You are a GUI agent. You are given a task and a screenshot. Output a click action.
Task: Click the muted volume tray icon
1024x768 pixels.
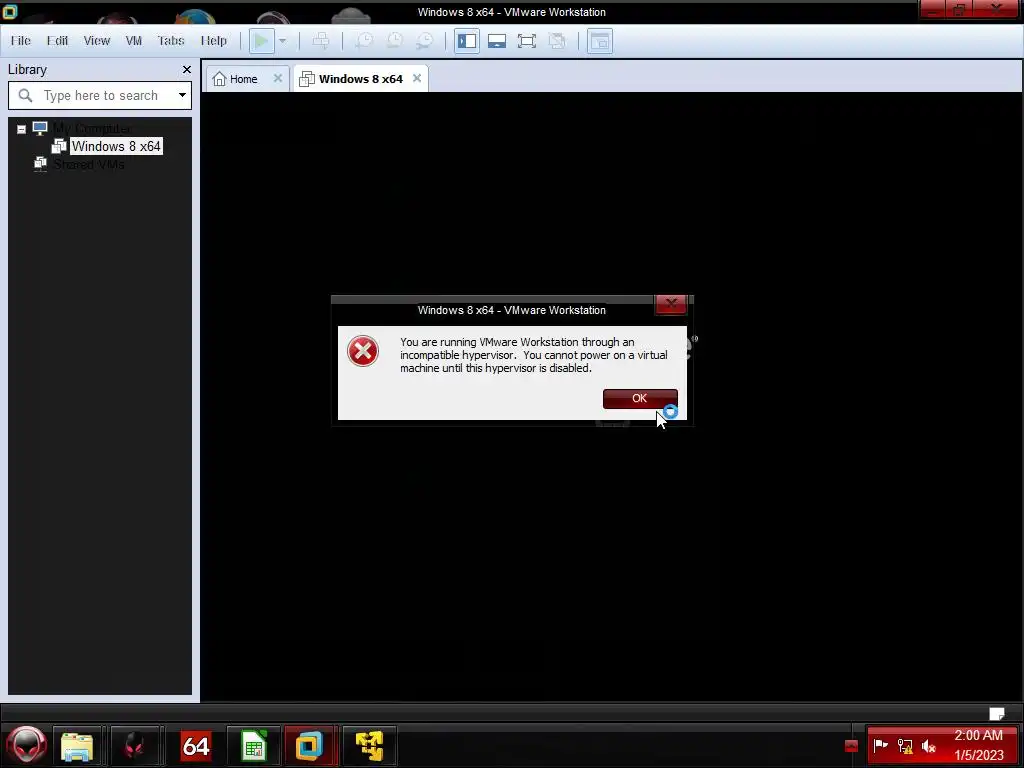click(929, 745)
